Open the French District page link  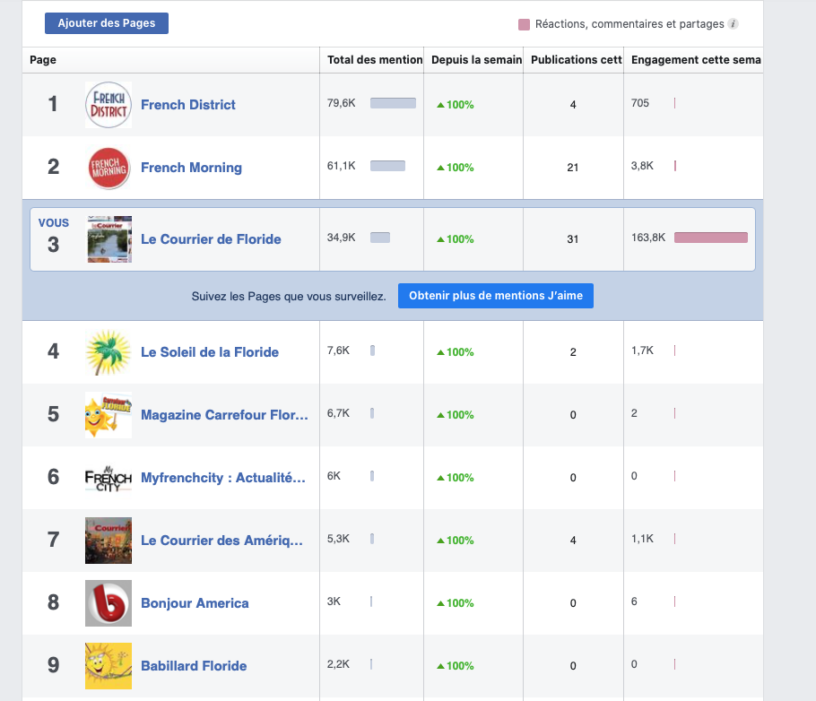click(188, 105)
